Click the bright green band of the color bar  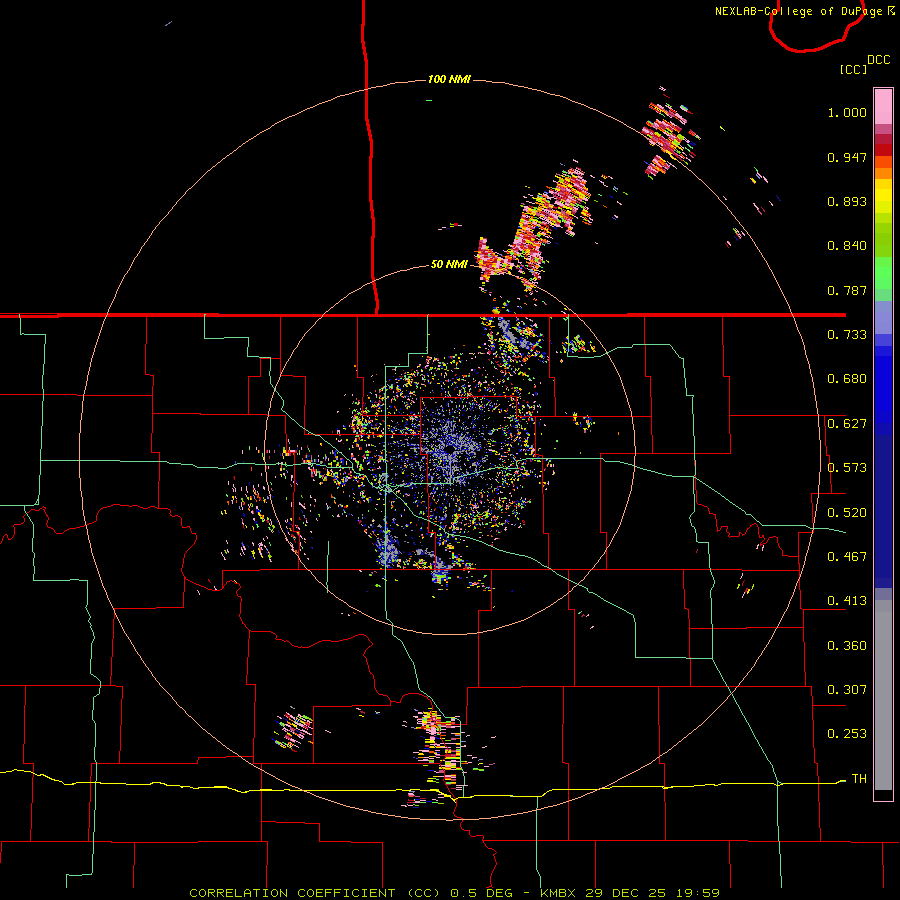tap(883, 273)
